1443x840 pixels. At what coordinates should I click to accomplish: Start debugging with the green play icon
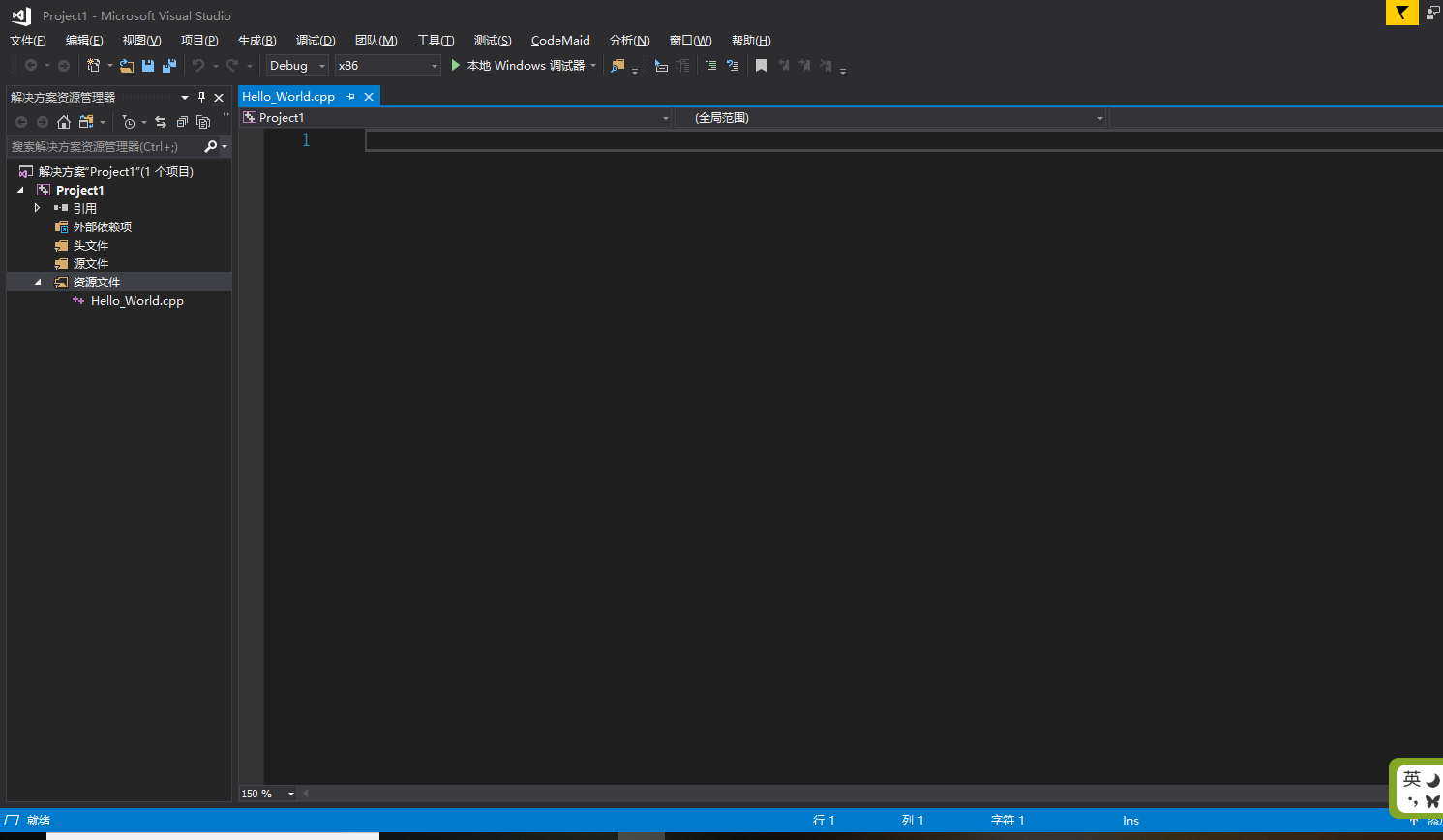pos(456,65)
